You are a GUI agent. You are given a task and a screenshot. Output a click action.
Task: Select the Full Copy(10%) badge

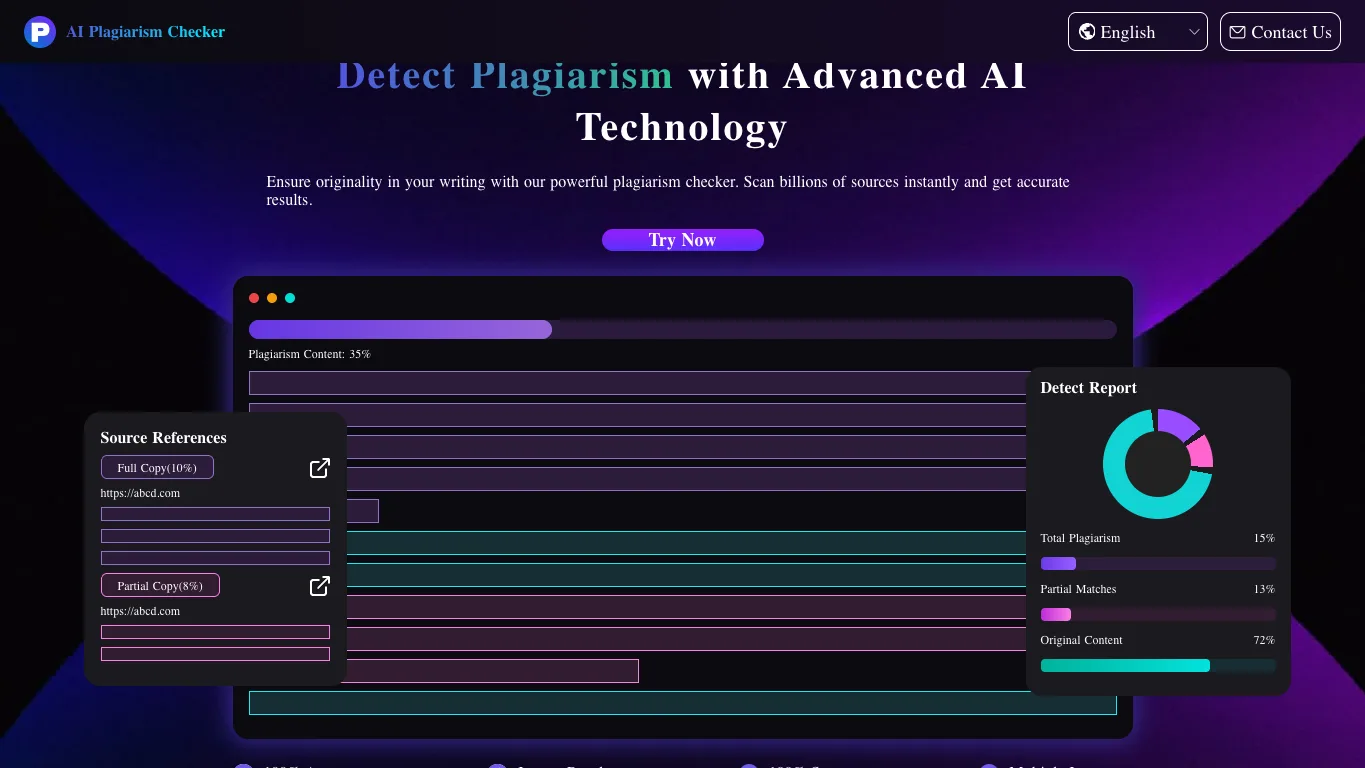(x=157, y=468)
